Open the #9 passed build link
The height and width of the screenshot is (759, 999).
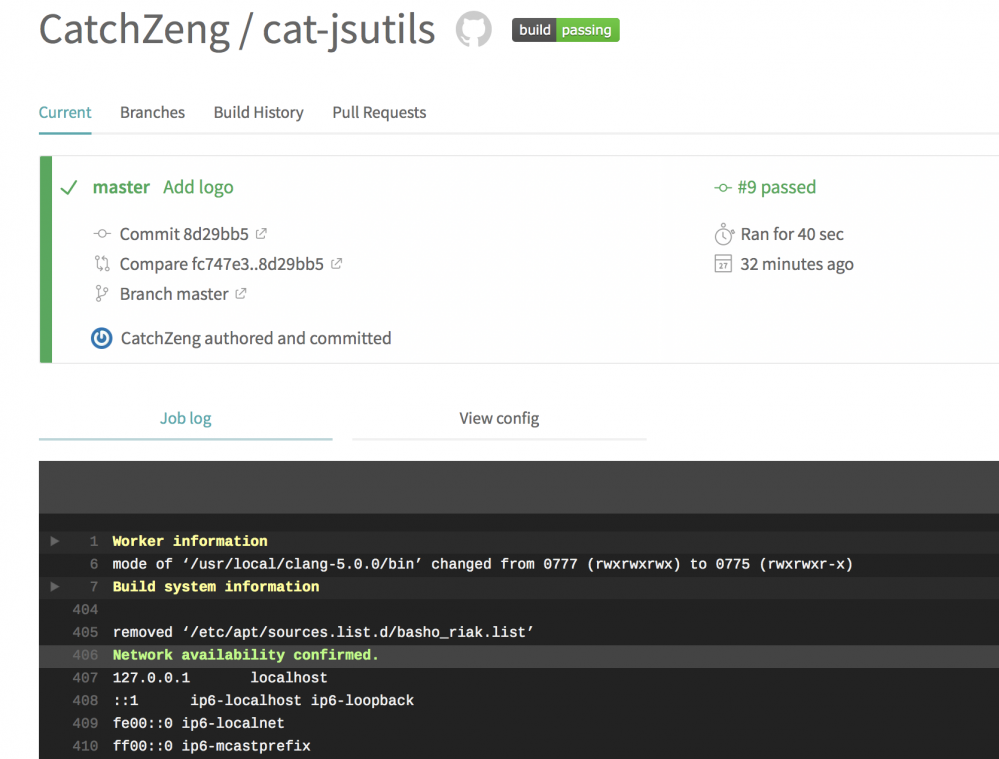pos(776,187)
